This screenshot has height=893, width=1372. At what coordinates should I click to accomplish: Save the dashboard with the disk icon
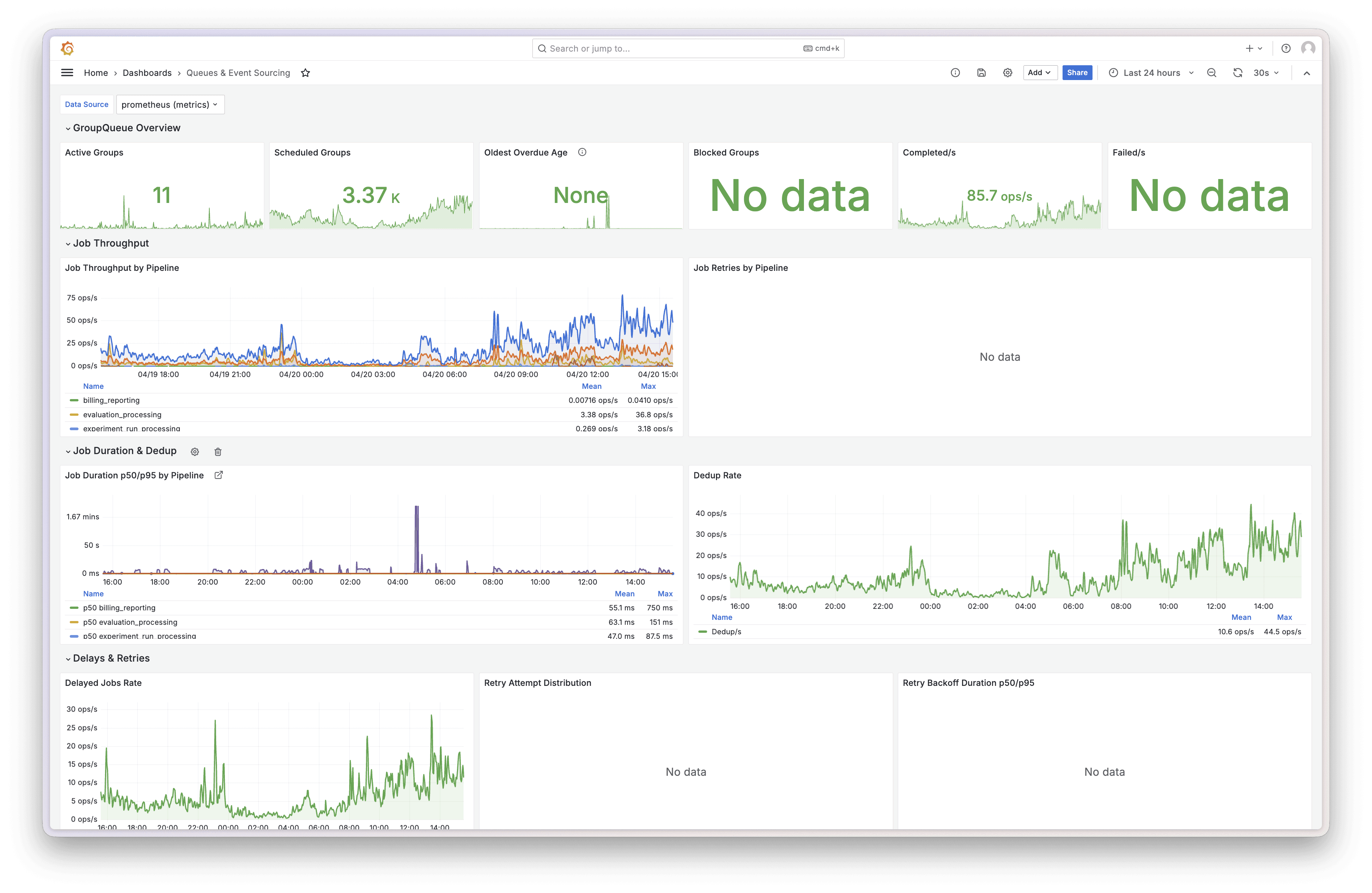click(981, 72)
